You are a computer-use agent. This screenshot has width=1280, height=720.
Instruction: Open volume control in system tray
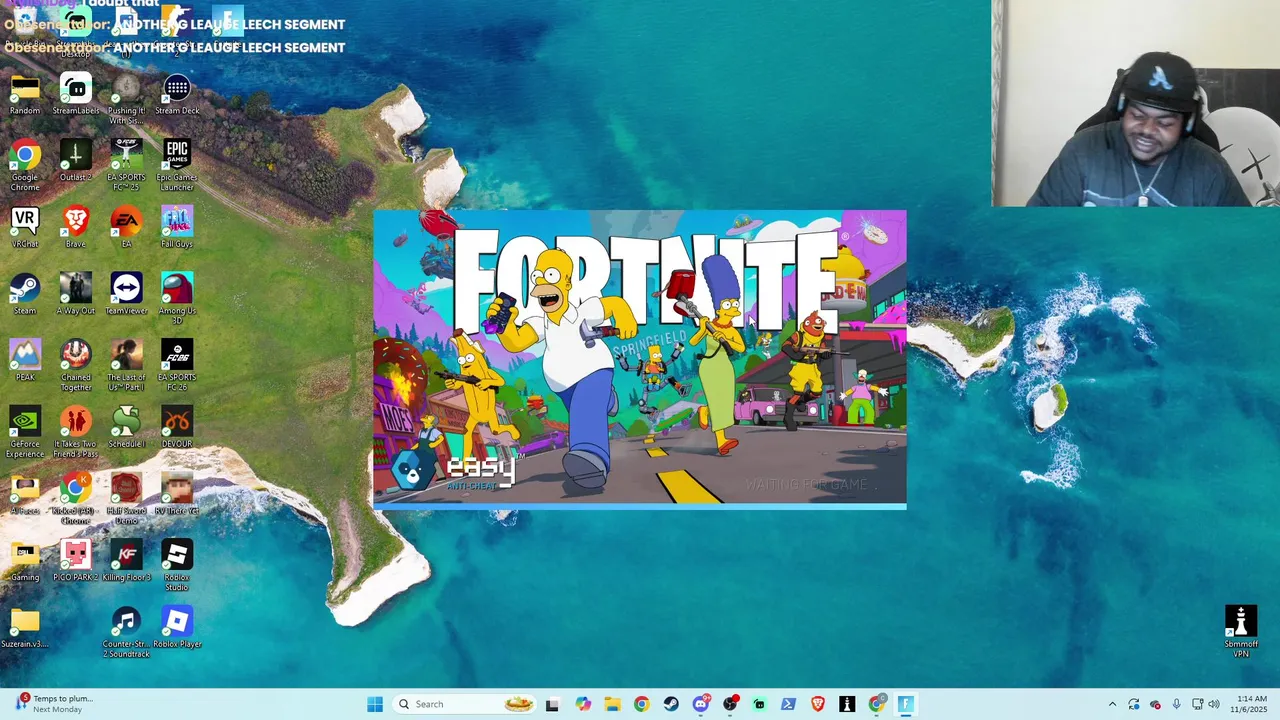pyautogui.click(x=1214, y=704)
